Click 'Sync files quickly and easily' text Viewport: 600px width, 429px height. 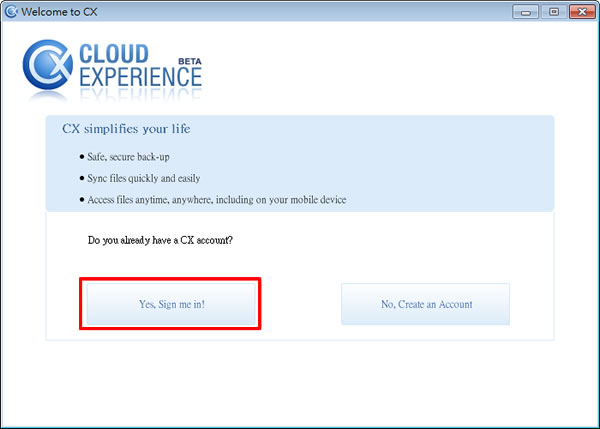[x=143, y=178]
